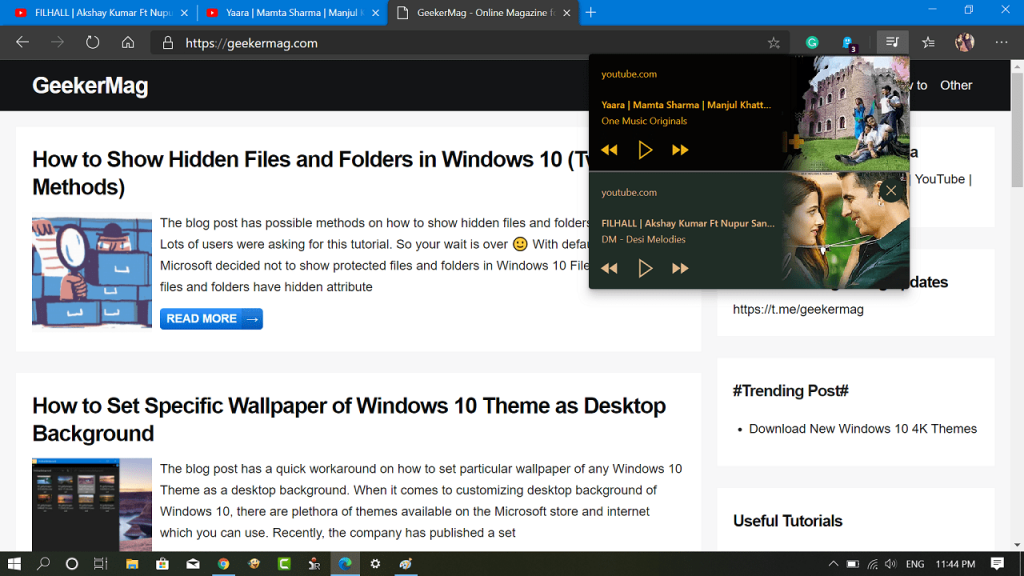
Task: Go back using the browser back arrow
Action: (23, 42)
